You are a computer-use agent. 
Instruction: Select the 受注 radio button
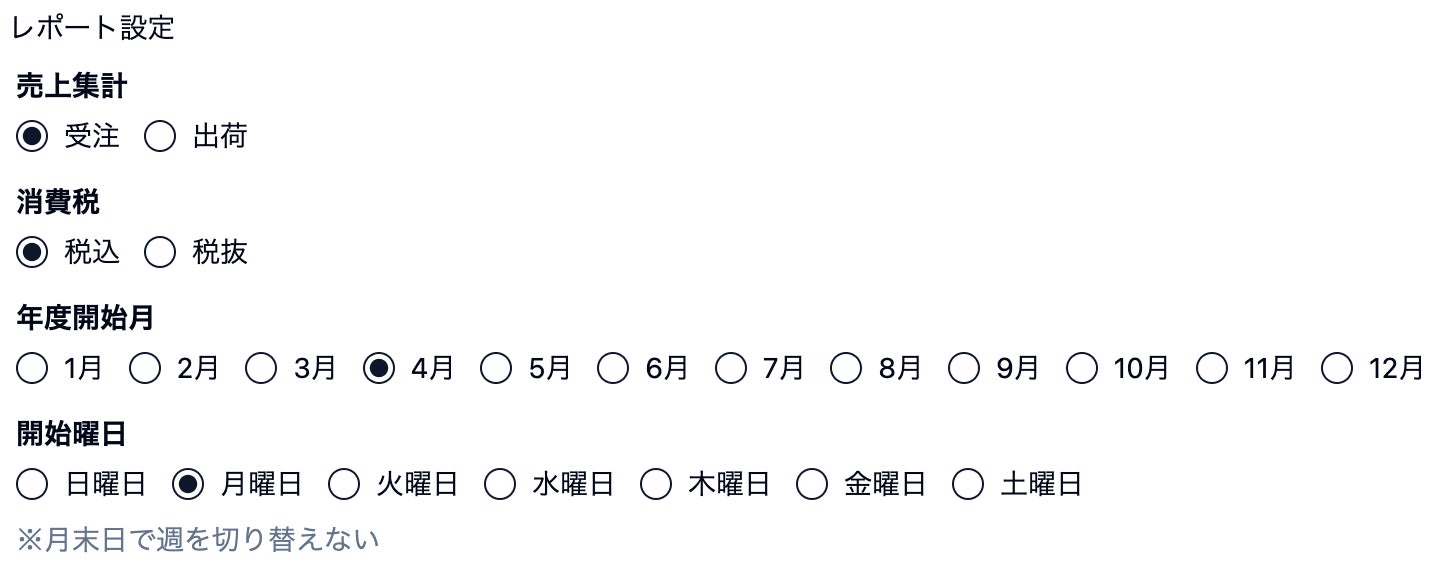32,136
